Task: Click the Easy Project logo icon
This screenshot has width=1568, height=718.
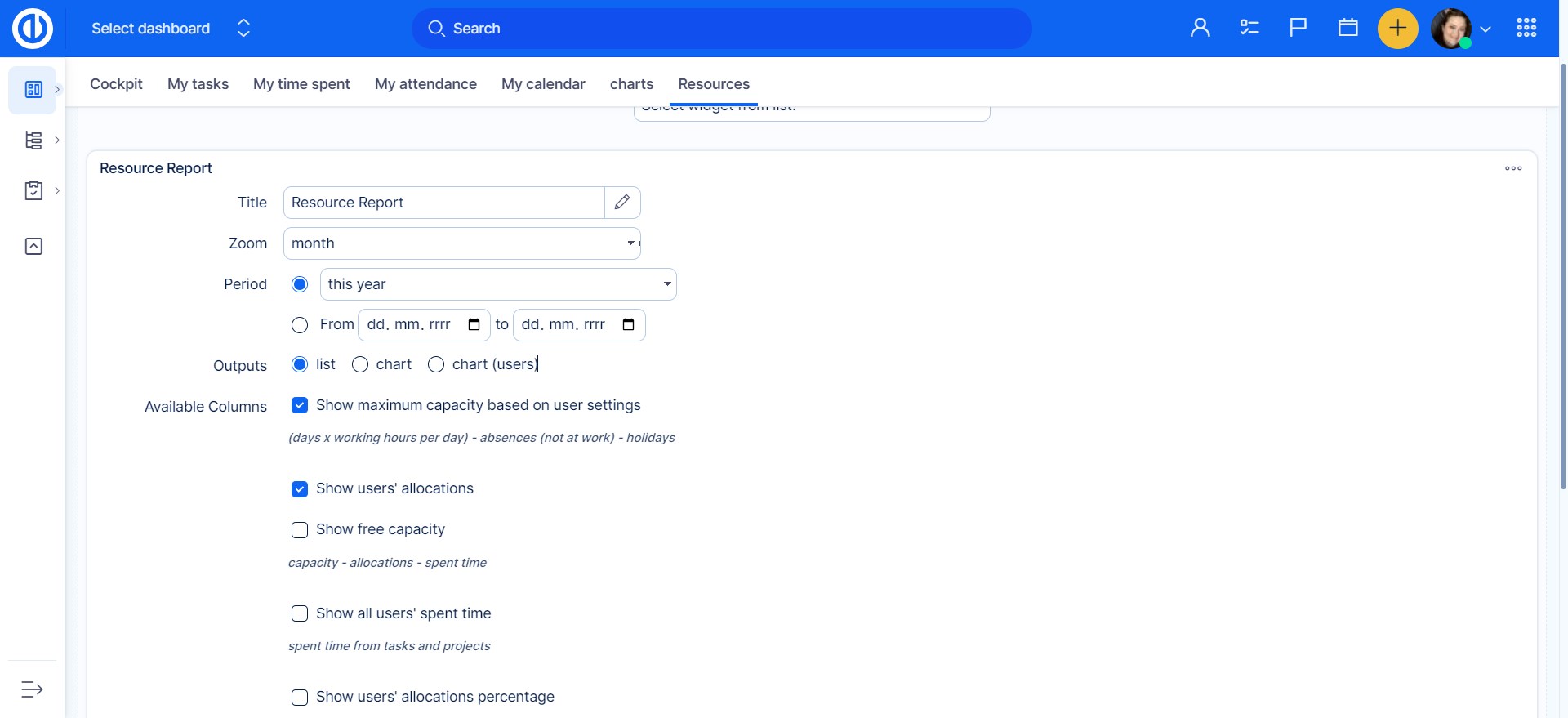Action: click(33, 29)
